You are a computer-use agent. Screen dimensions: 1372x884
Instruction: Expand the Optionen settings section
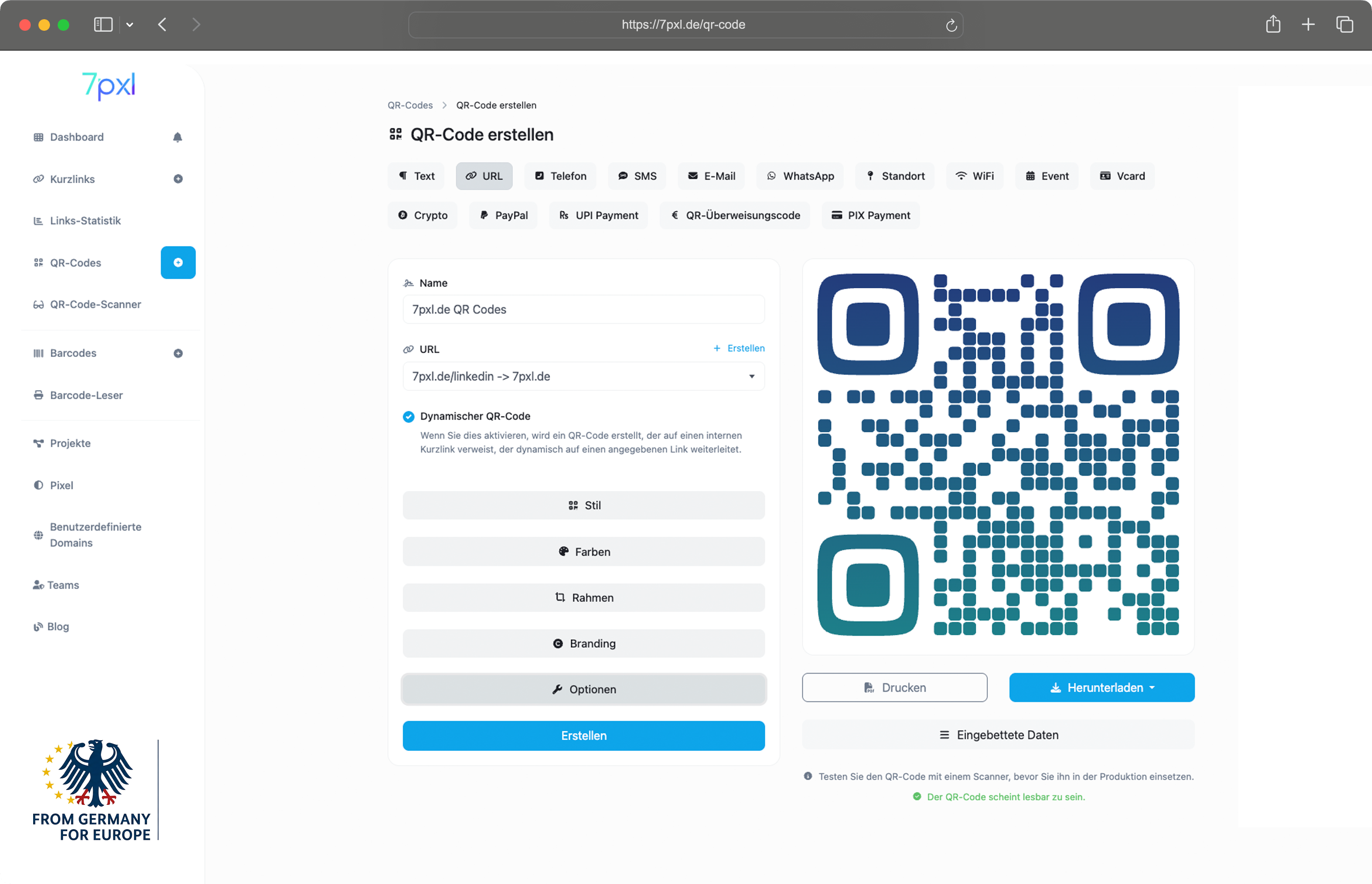pos(583,689)
